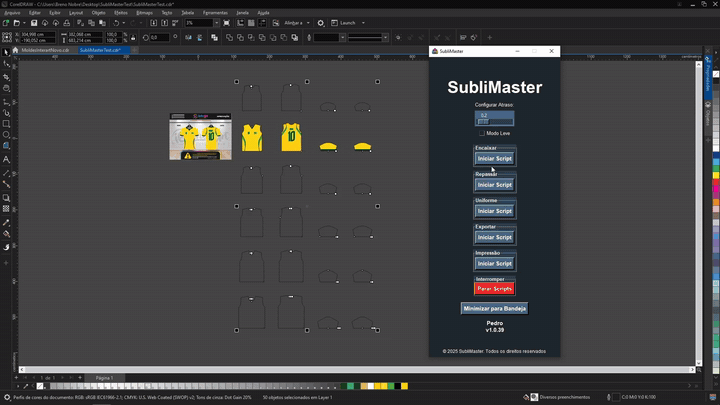Pick the yellow swatch at palette end
The image size is (720, 405).
coord(405,386)
